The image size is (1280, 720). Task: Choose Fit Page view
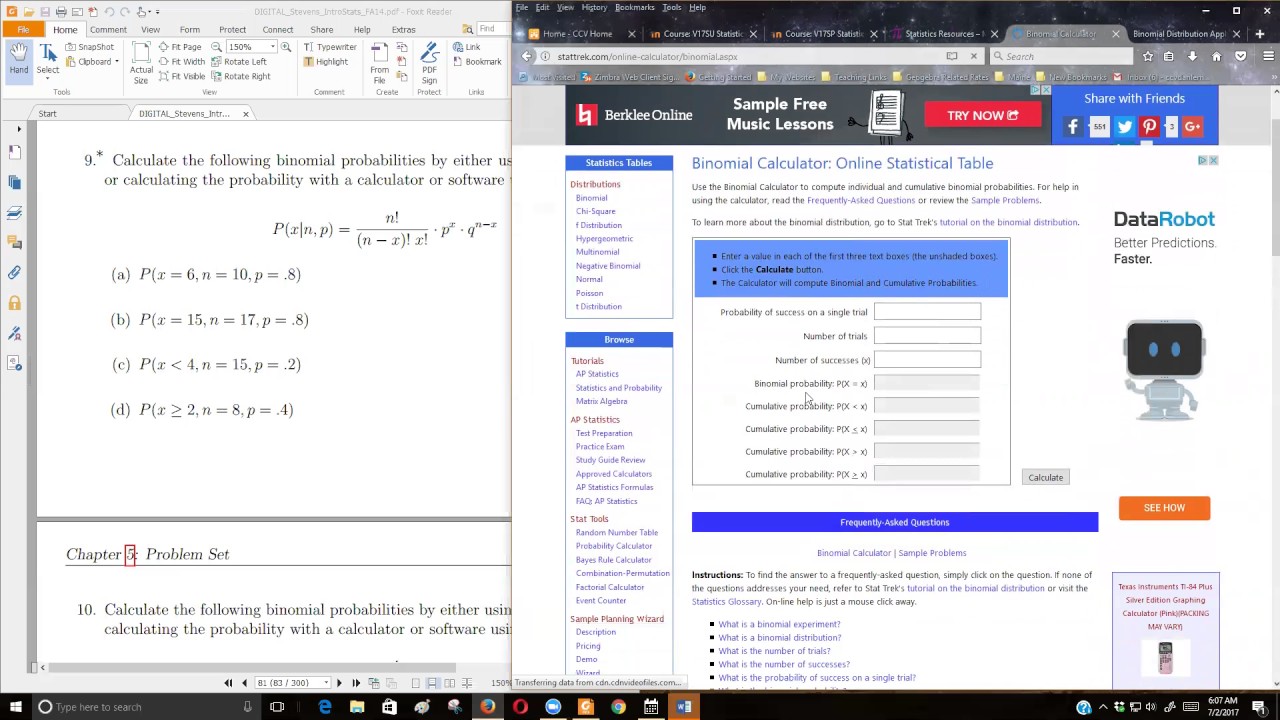(179, 47)
